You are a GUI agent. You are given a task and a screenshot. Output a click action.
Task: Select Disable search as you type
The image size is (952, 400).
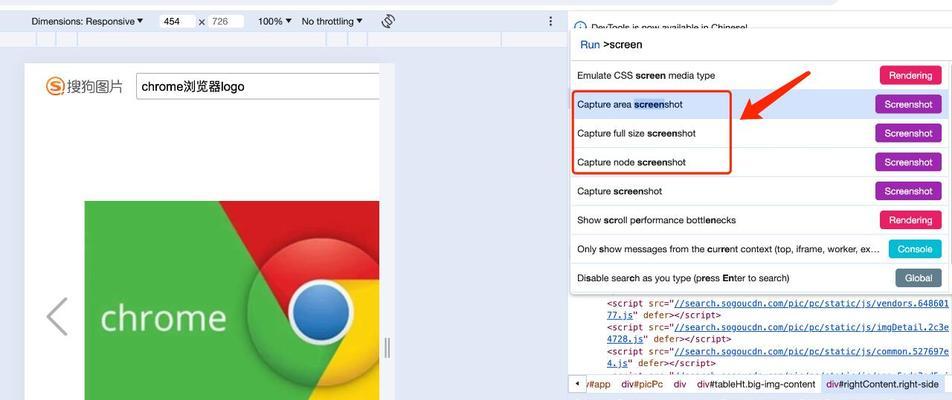761,278
